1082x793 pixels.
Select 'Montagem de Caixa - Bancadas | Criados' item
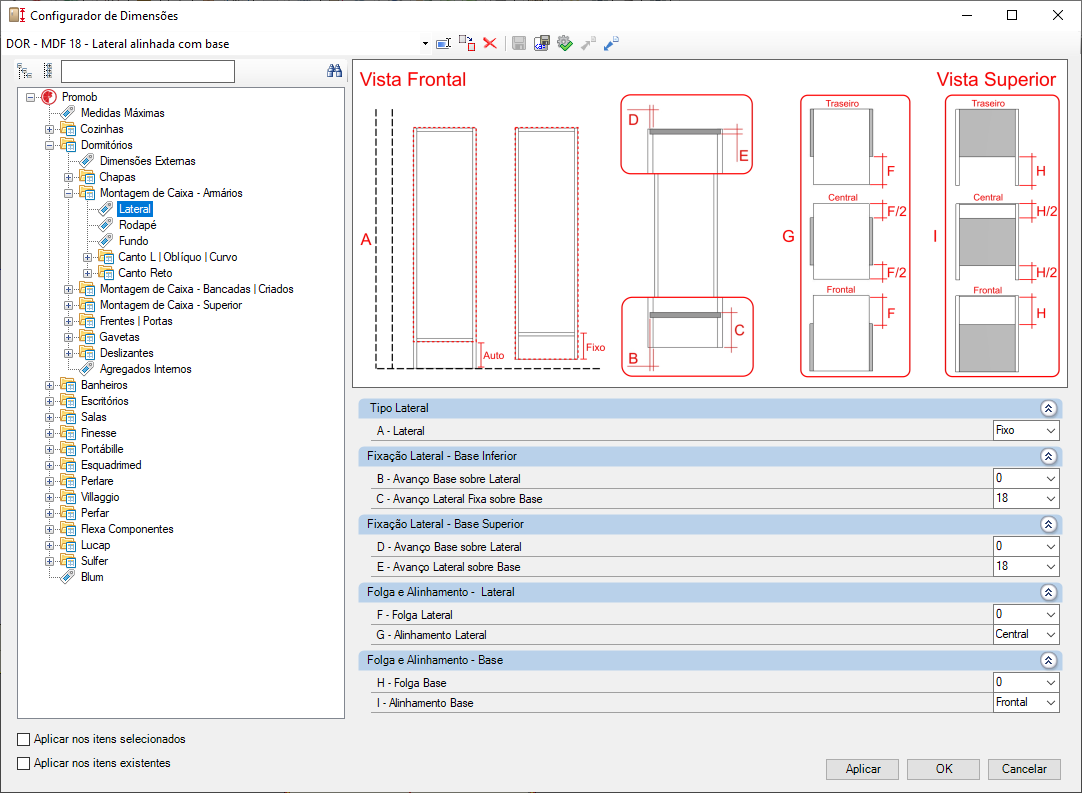[x=197, y=289]
